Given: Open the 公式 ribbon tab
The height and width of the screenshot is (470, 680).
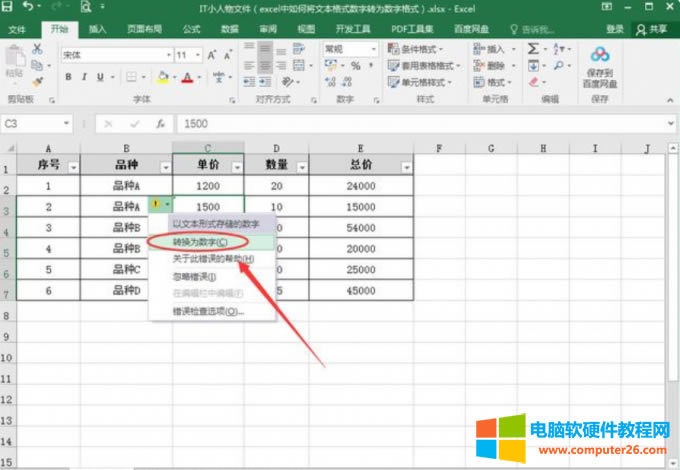Looking at the screenshot, I should [191, 29].
